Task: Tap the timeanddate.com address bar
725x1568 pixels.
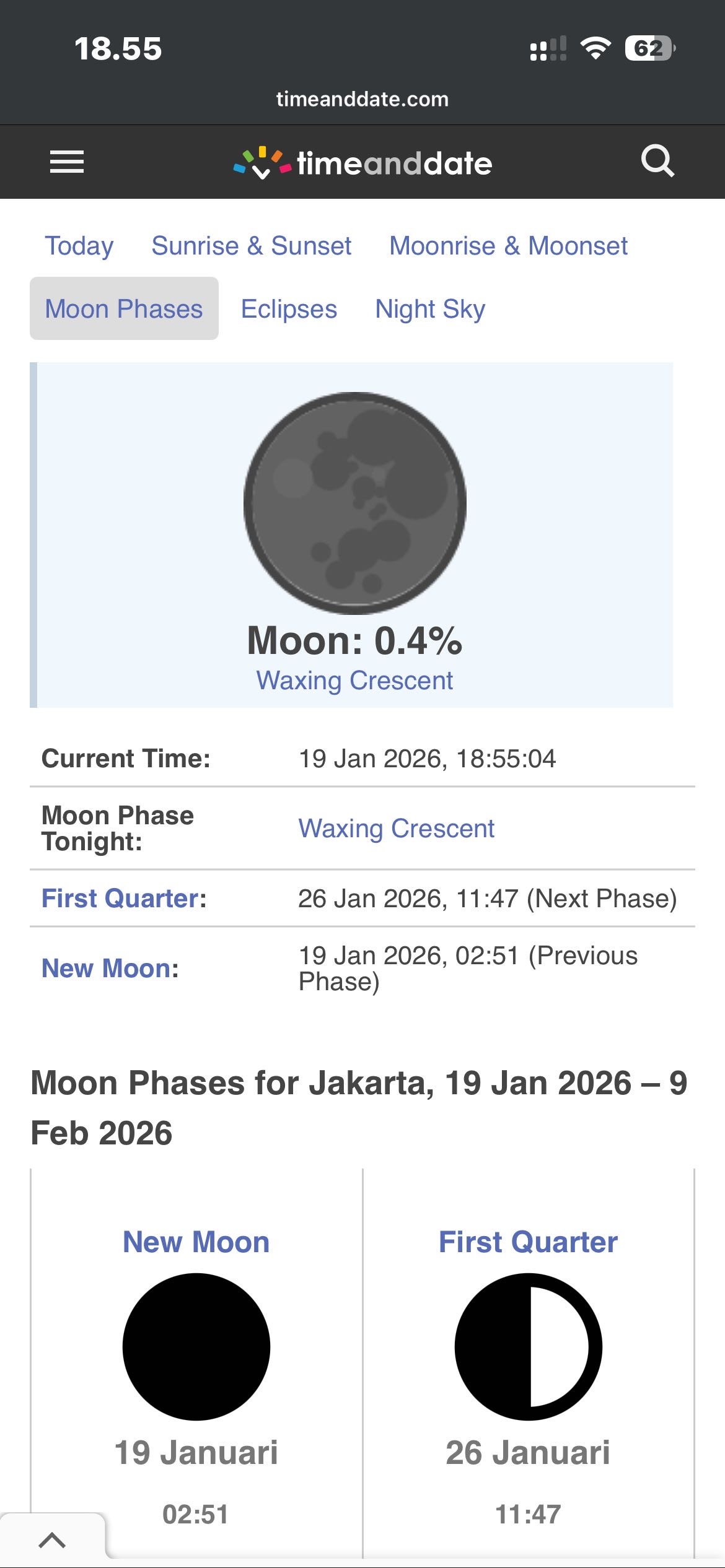Action: click(362, 99)
